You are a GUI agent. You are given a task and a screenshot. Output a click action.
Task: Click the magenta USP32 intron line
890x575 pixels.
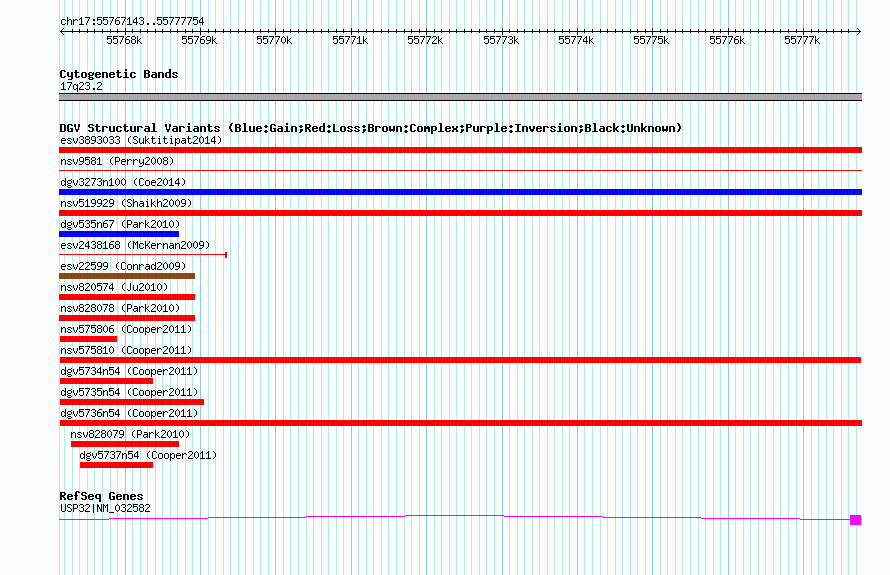(x=454, y=516)
